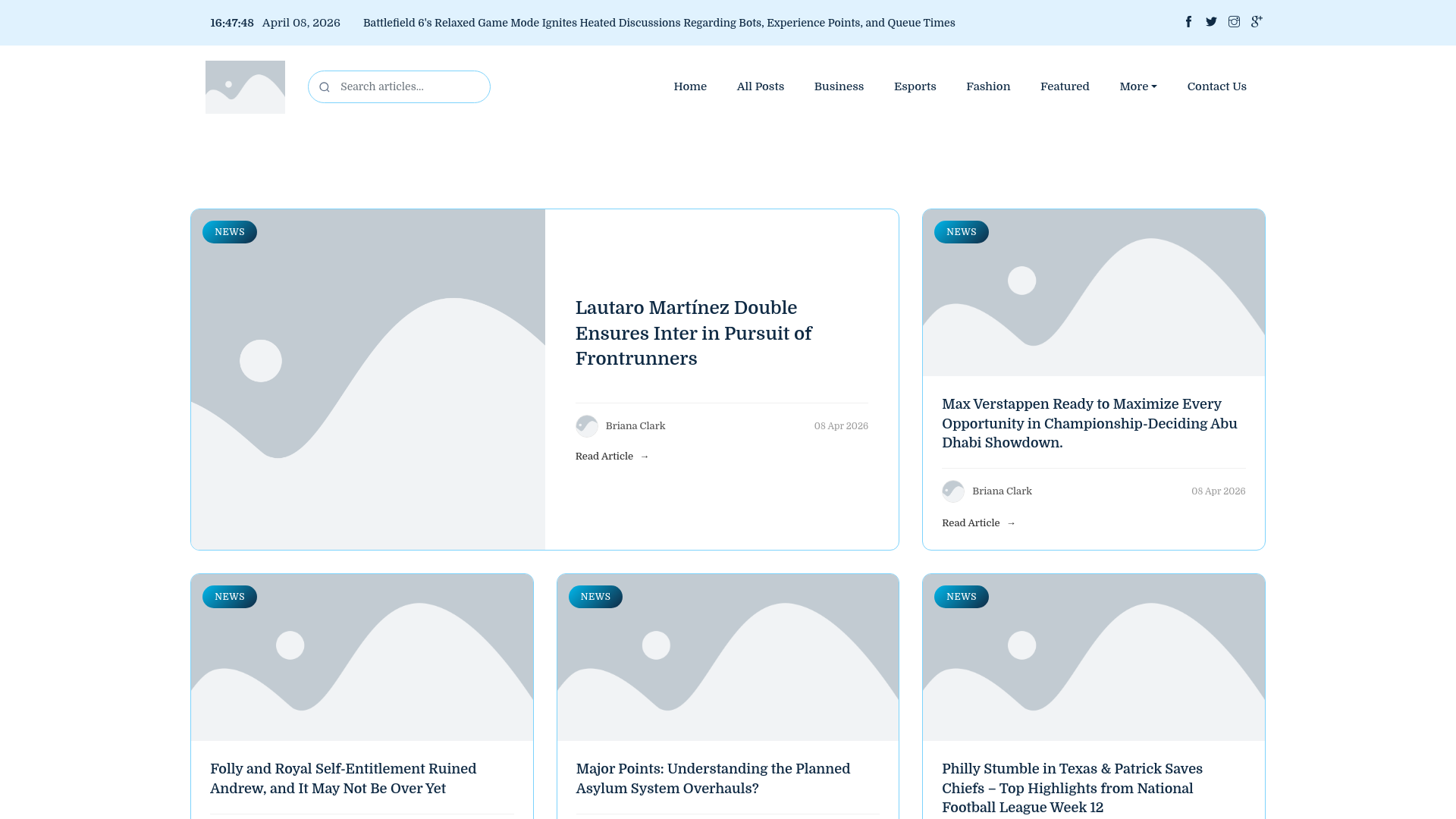Viewport: 1456px width, 819px height.
Task: Open the Twitter social icon
Action: [1211, 22]
